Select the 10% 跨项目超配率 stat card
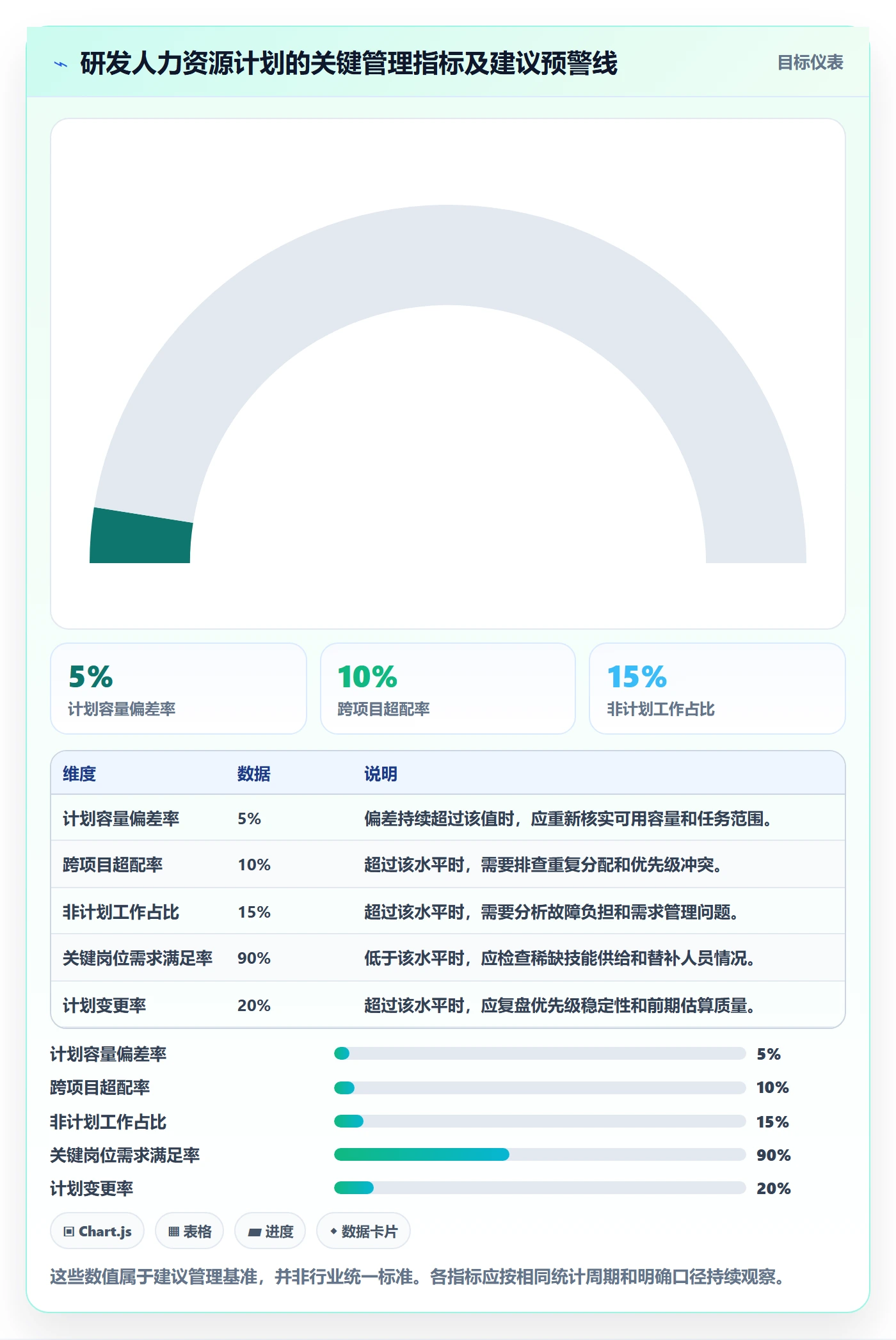The image size is (896, 1340). coord(448,689)
